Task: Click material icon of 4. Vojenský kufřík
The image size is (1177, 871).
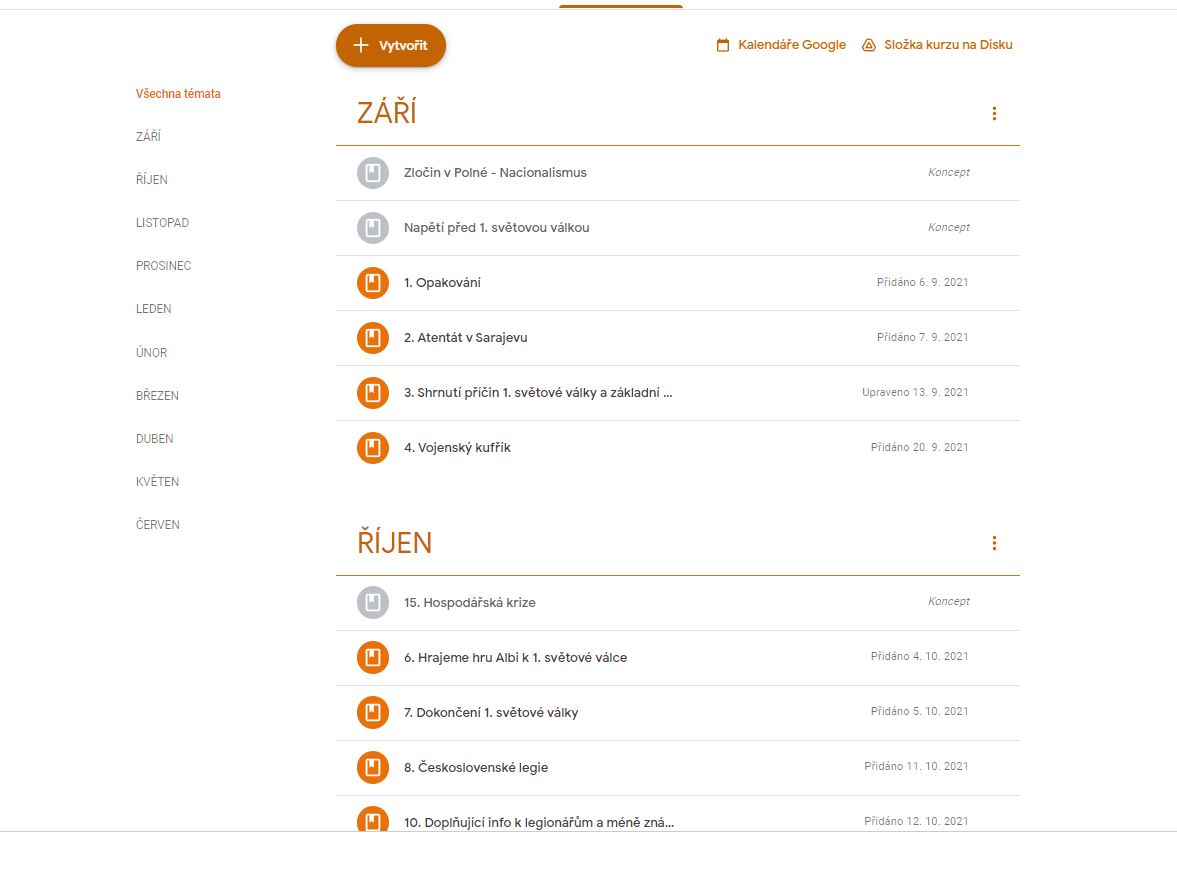Action: pos(372,448)
